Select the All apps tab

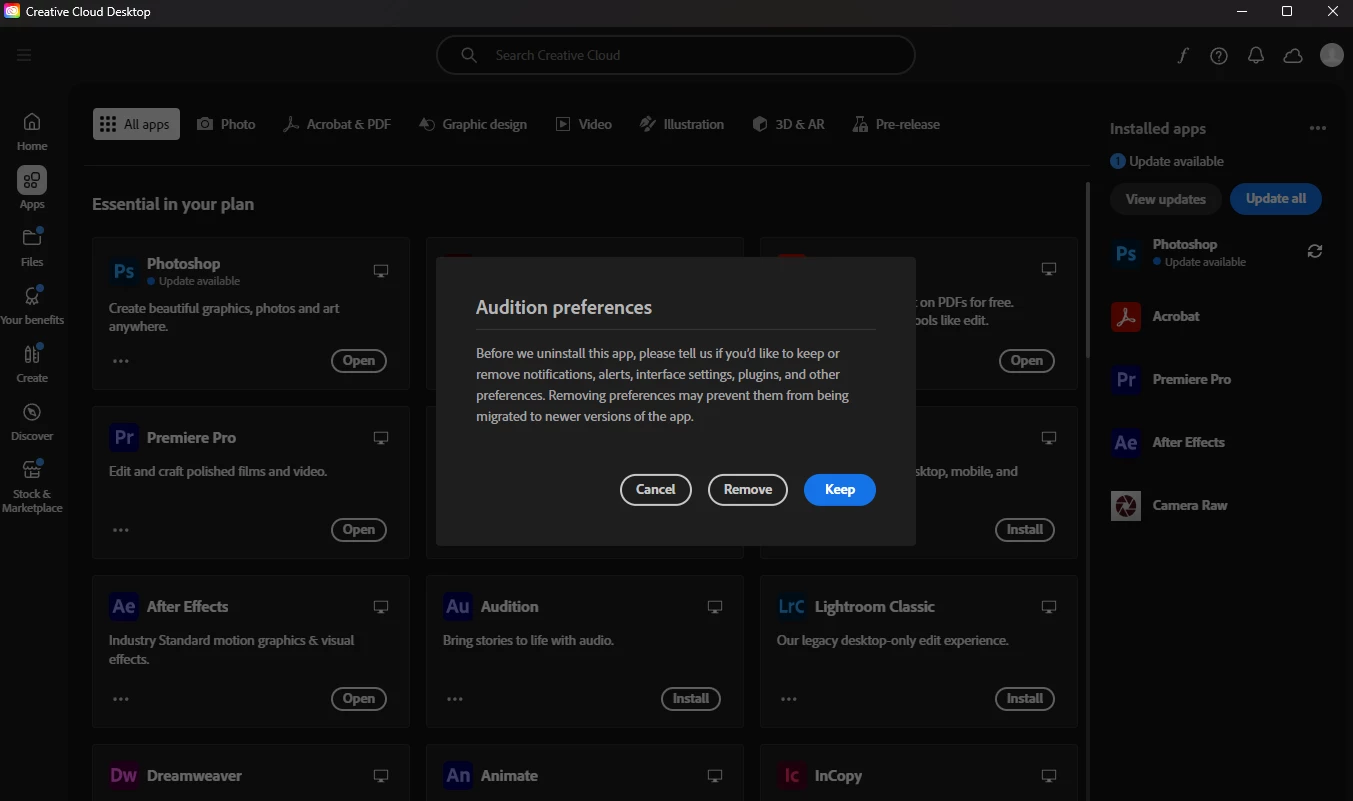tap(136, 124)
